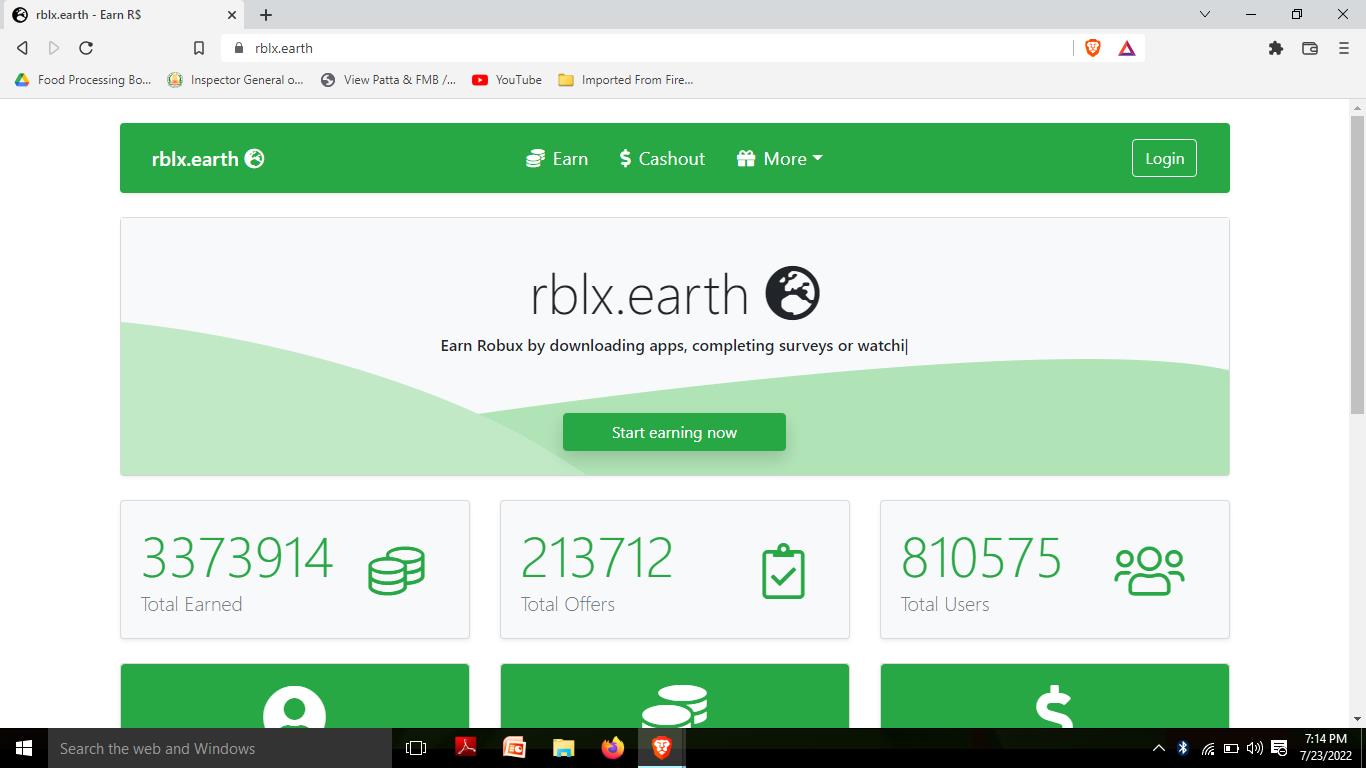
Task: Click the page vertical scrollbar thumb
Action: [1357, 265]
